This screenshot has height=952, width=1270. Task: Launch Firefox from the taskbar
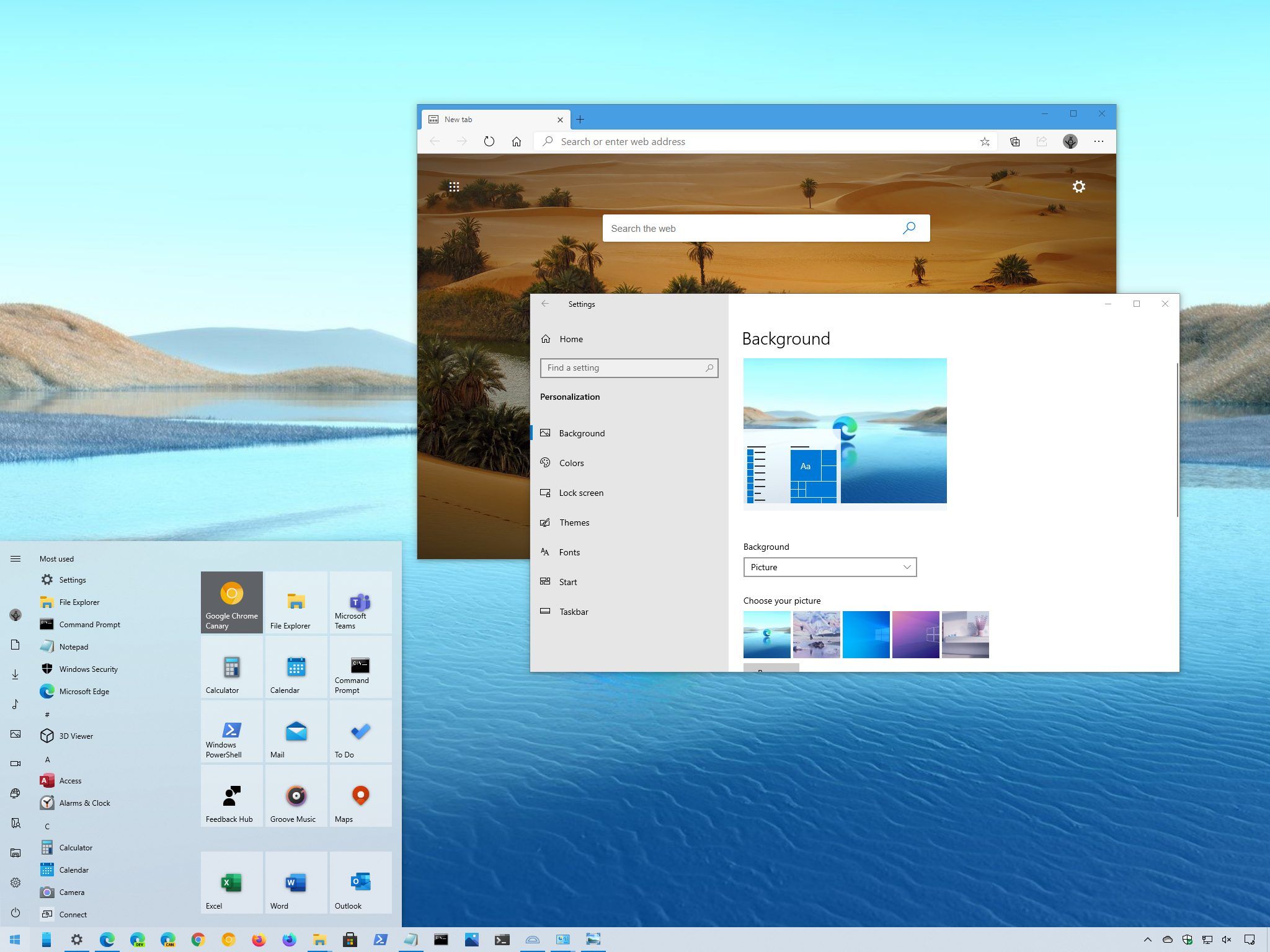pyautogui.click(x=259, y=939)
